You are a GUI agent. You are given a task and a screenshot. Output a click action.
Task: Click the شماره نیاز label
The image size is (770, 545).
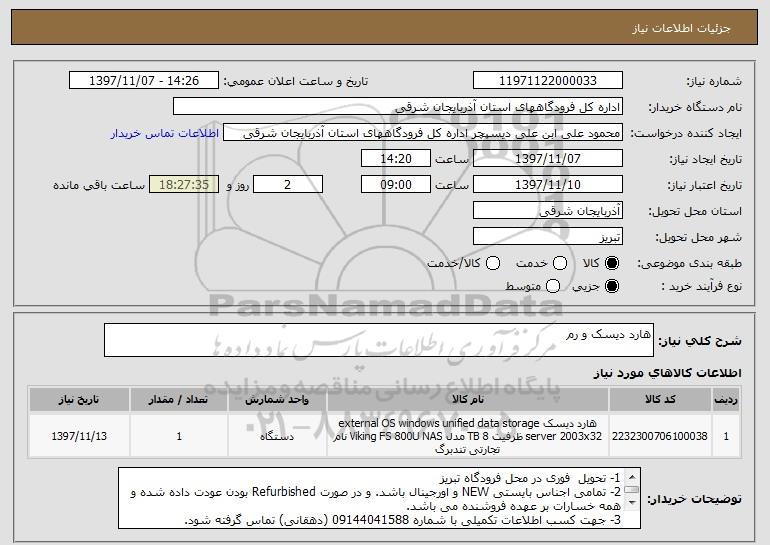[x=714, y=82]
